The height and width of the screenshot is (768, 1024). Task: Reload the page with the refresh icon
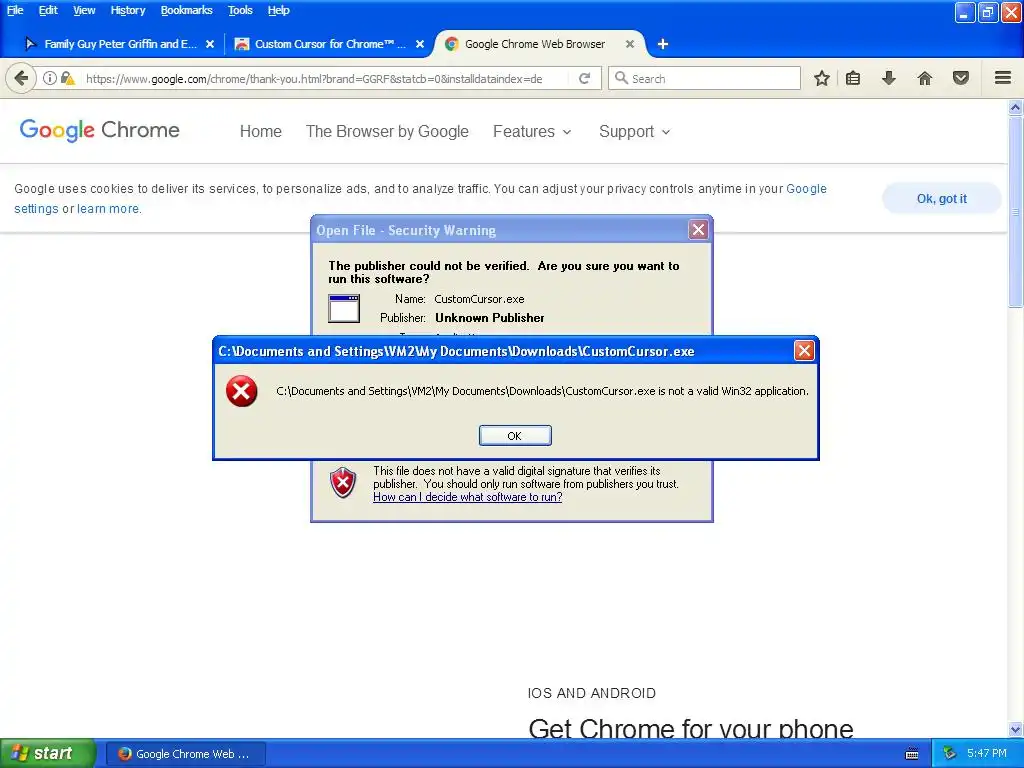pyautogui.click(x=584, y=78)
